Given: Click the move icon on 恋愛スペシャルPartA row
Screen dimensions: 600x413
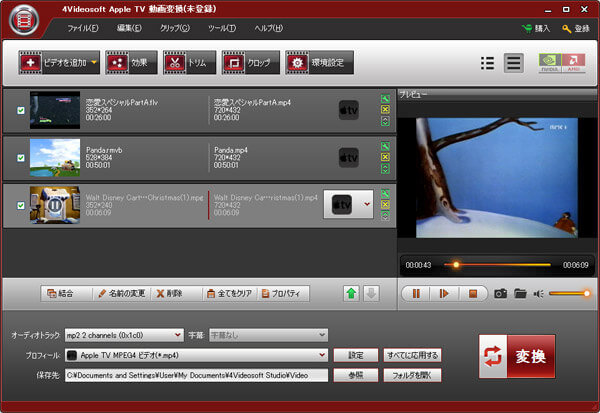Looking at the screenshot, I should point(385,121).
